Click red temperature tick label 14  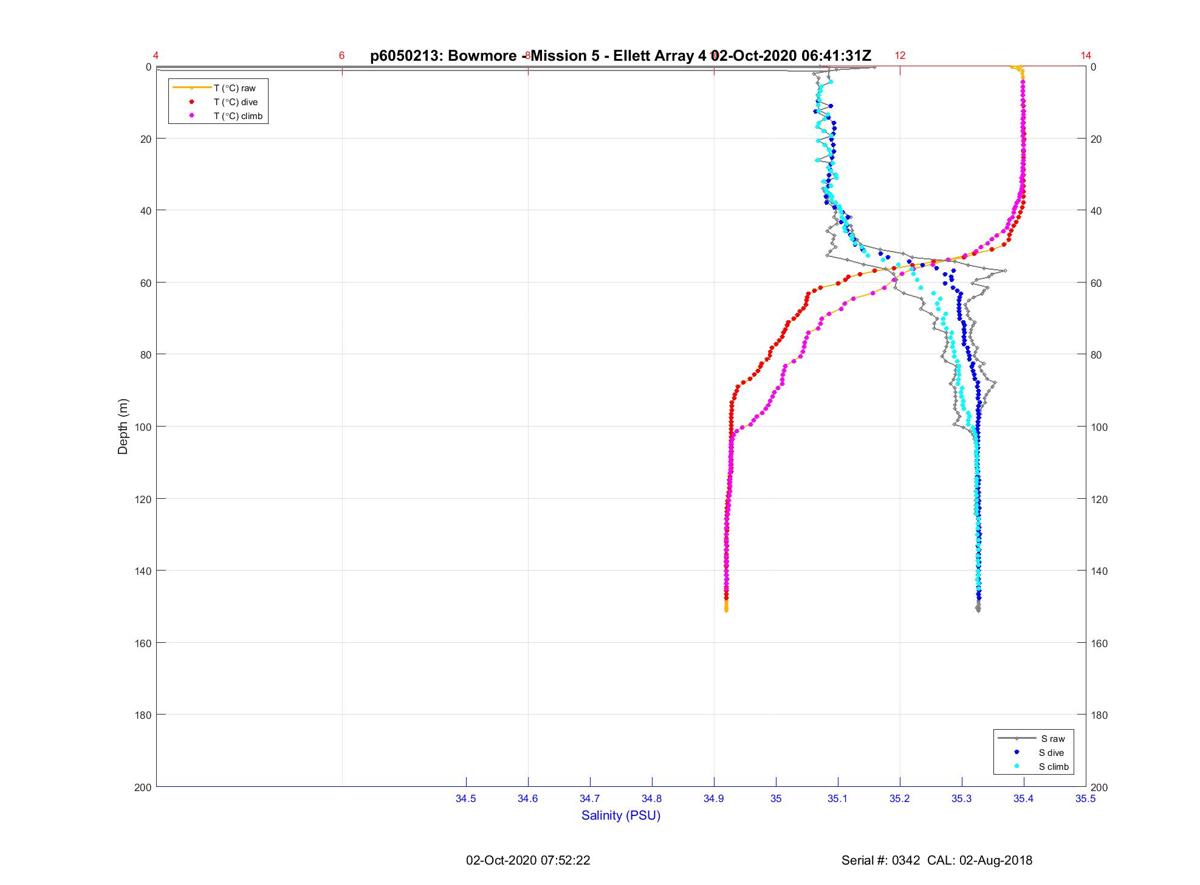click(1086, 56)
